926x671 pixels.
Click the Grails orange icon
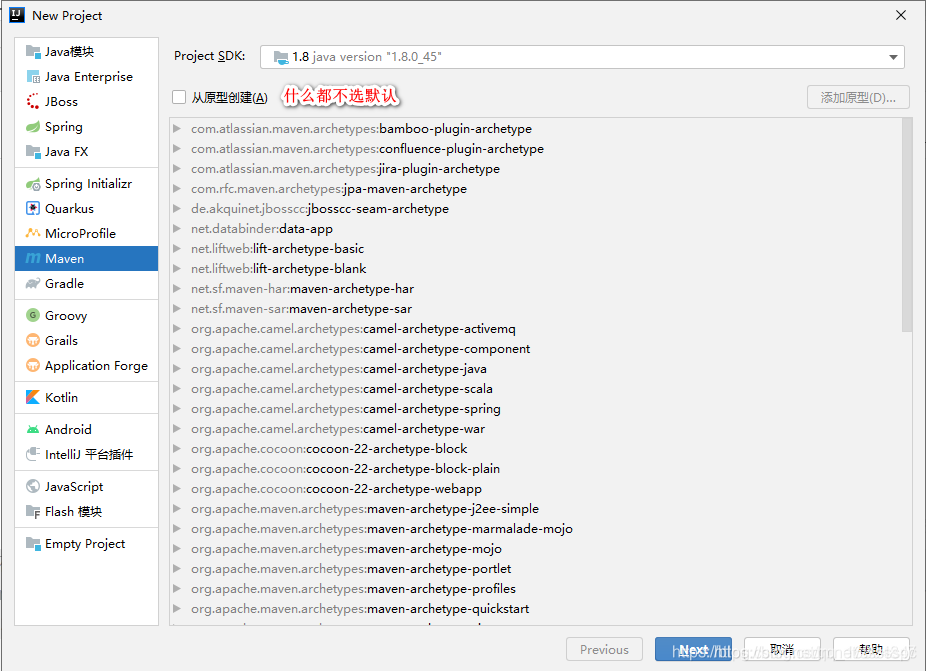(33, 340)
